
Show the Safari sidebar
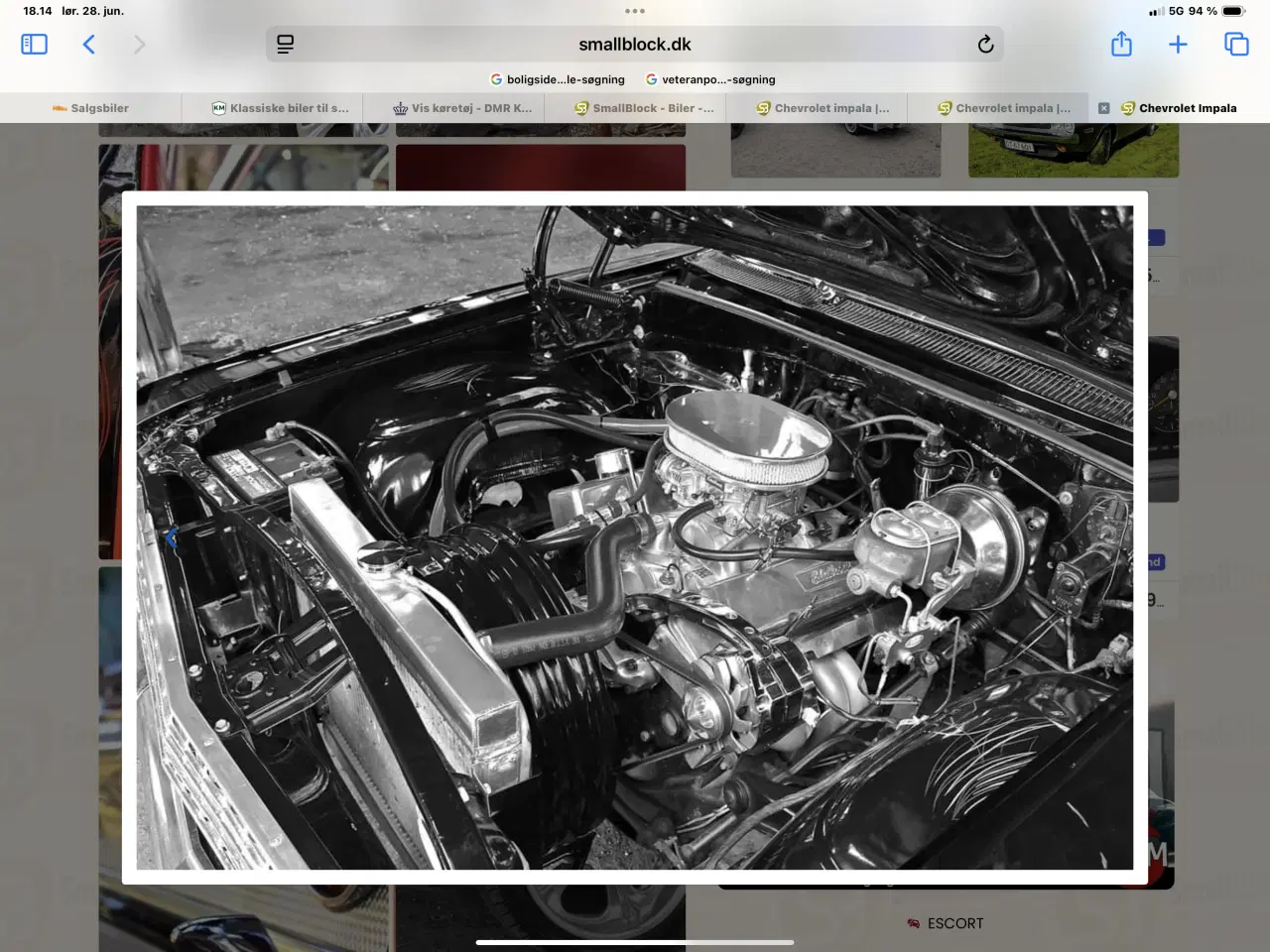click(34, 44)
